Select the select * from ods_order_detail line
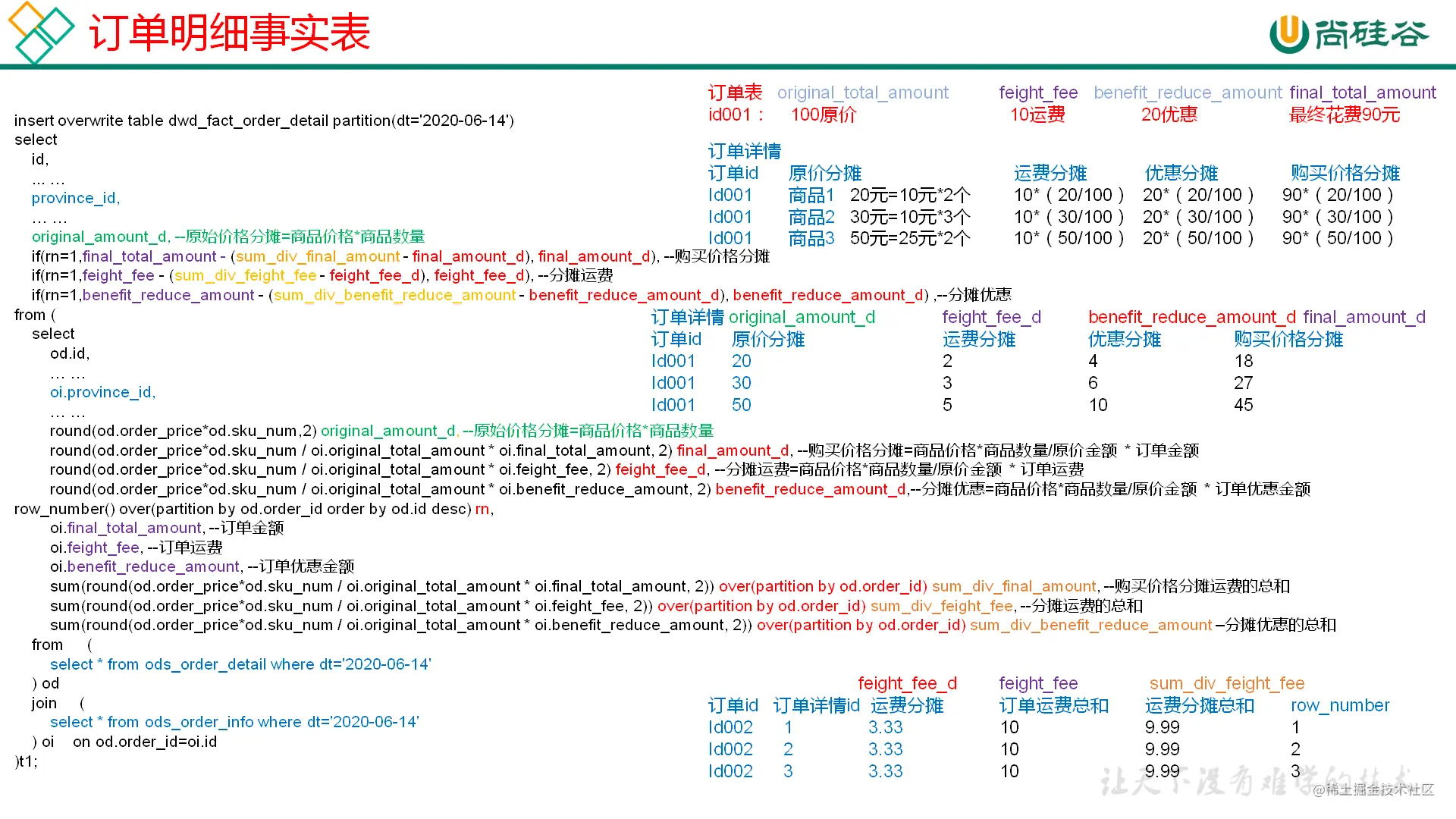Image resolution: width=1456 pixels, height=819 pixels. coord(240,664)
